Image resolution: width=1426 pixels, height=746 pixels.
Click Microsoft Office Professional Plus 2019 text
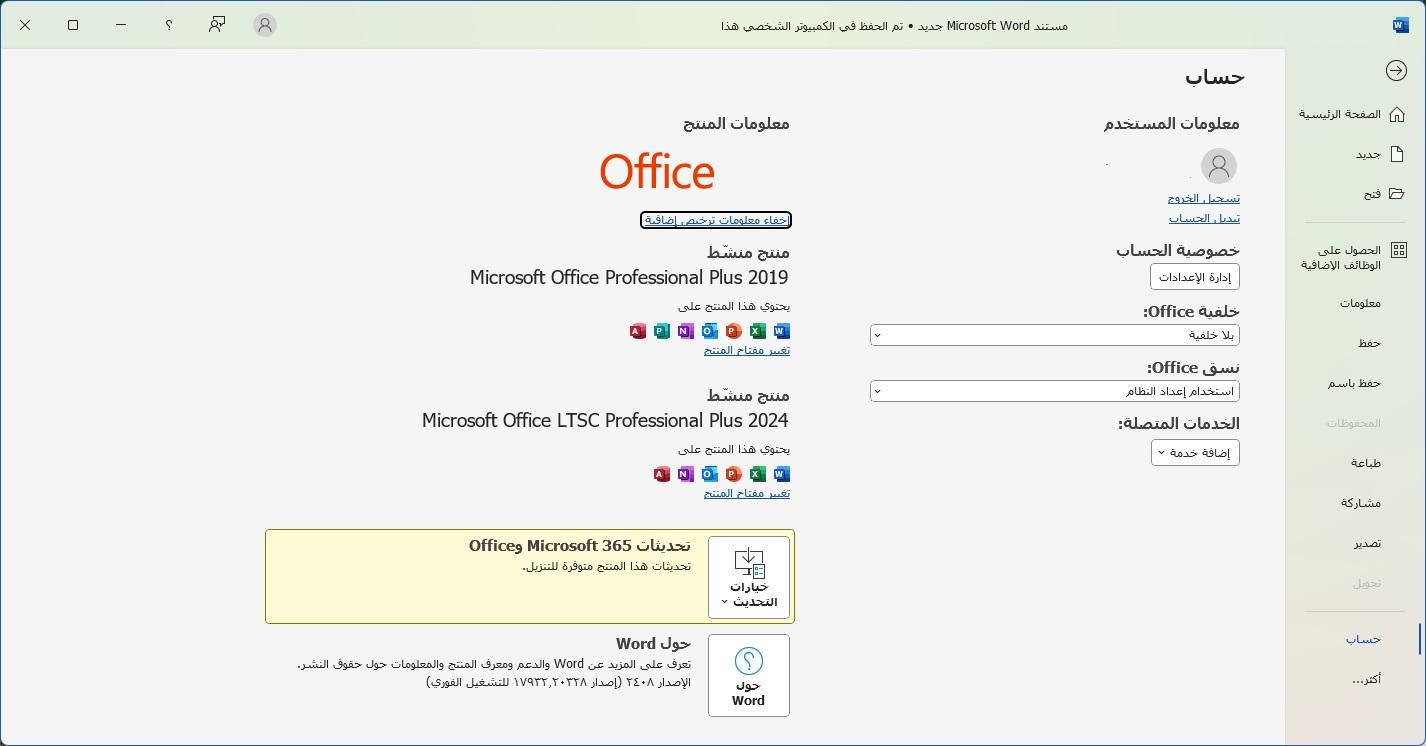629,277
